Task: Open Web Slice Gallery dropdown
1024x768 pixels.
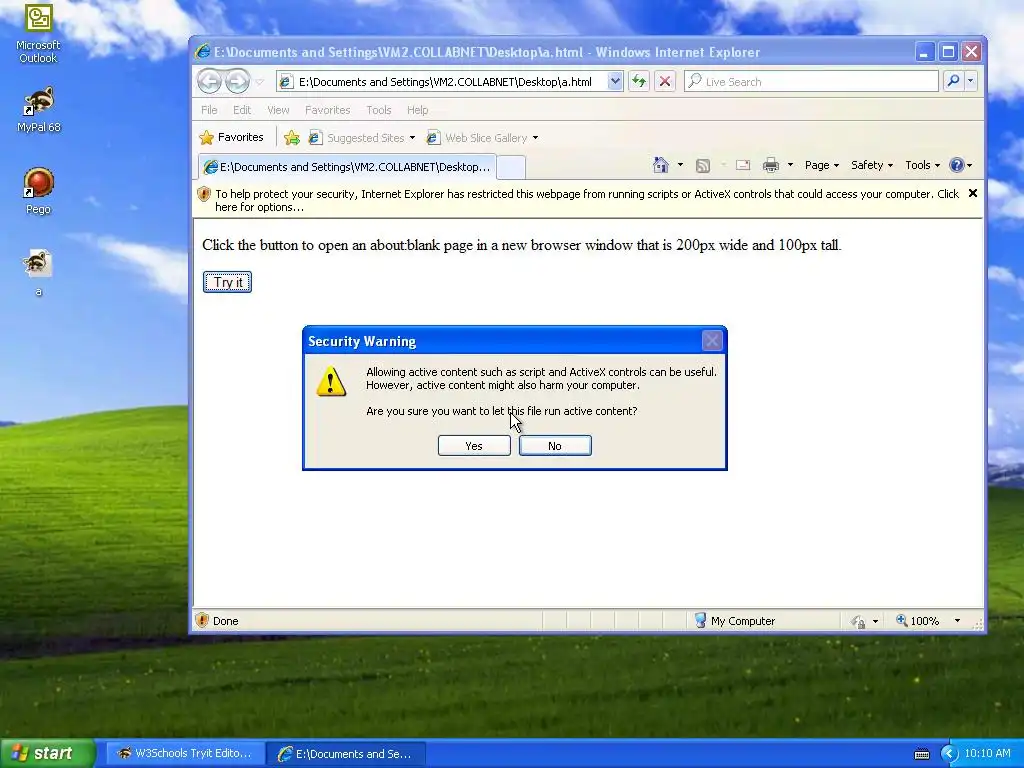Action: pyautogui.click(x=482, y=138)
